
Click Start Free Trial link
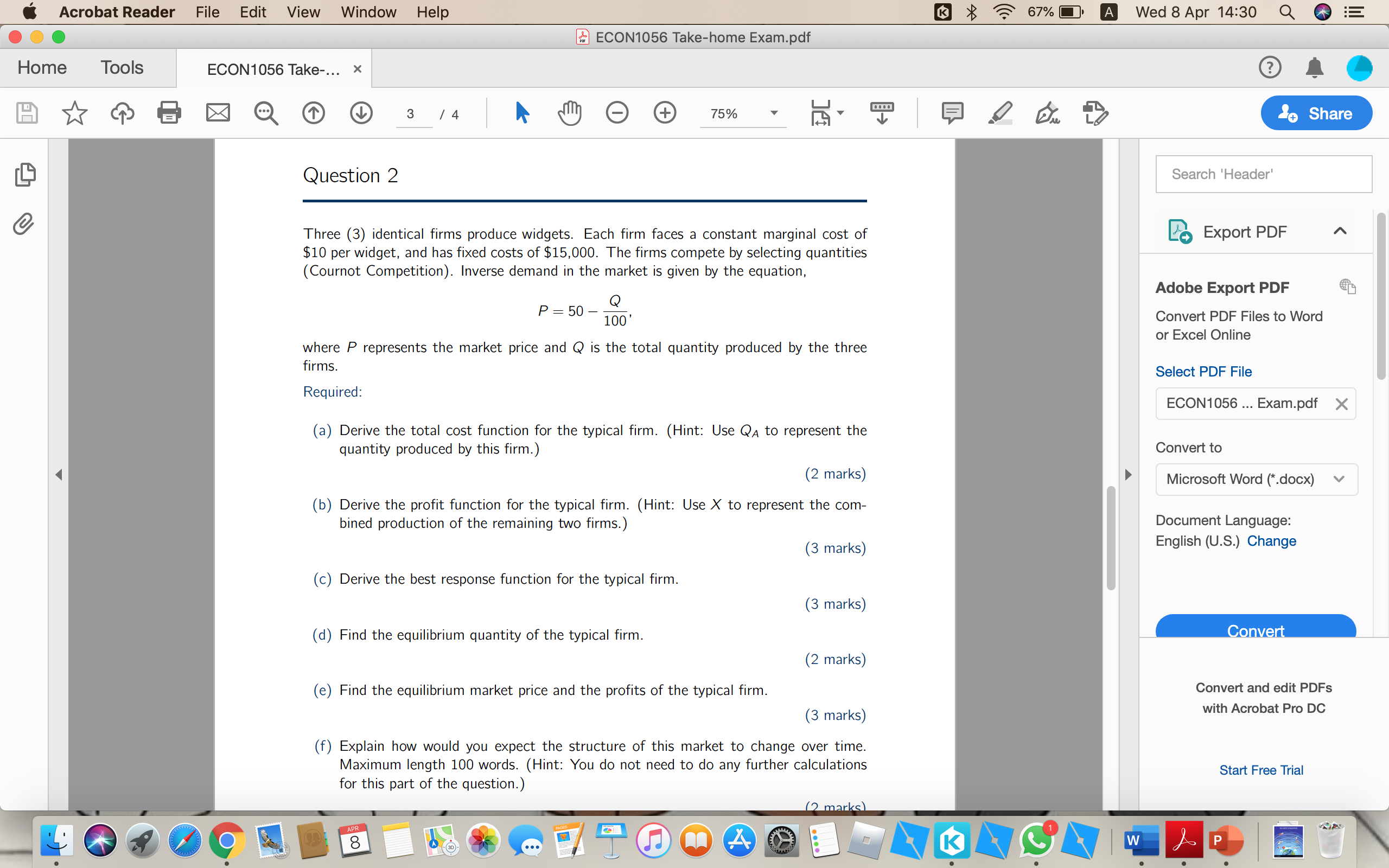1260,770
